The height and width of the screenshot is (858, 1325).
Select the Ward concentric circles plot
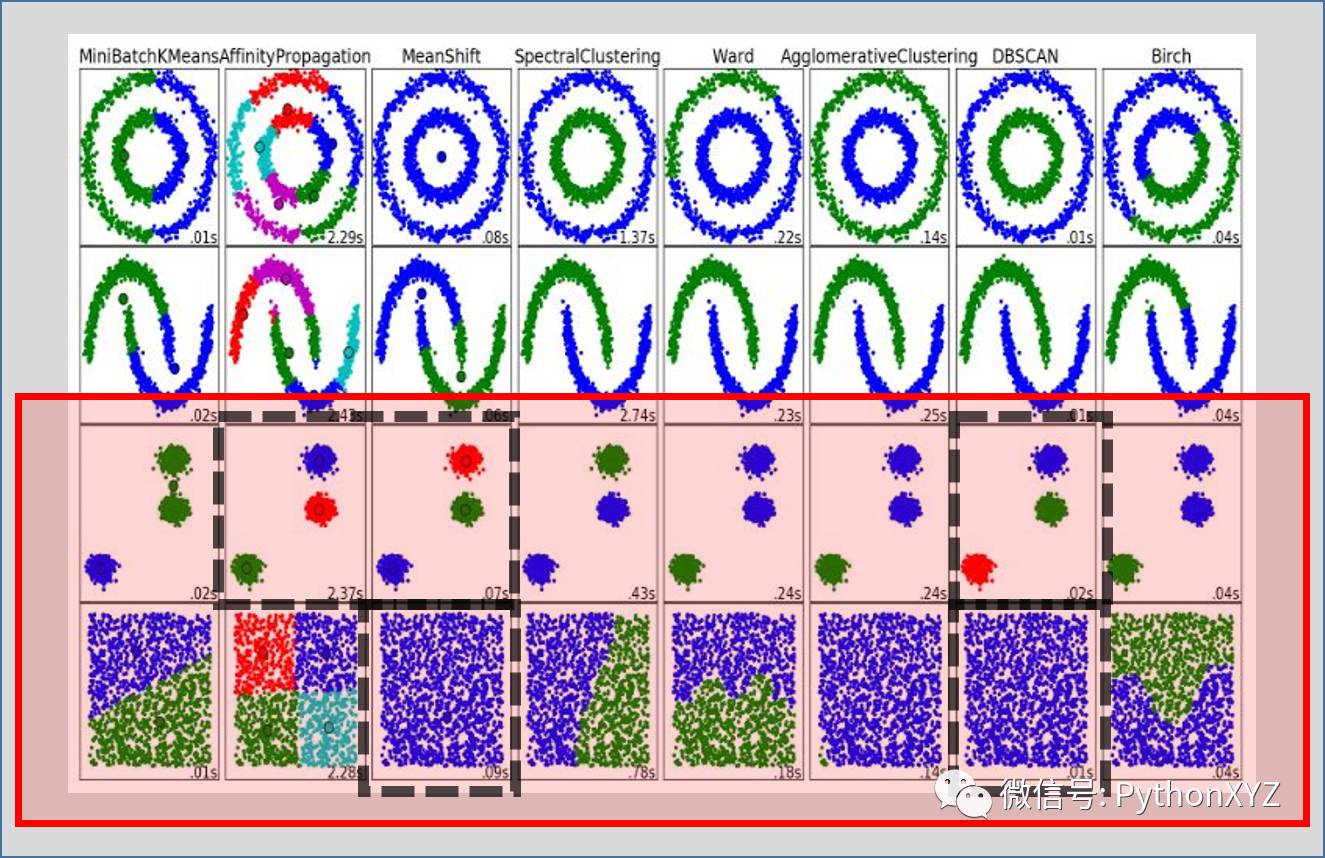[734, 157]
